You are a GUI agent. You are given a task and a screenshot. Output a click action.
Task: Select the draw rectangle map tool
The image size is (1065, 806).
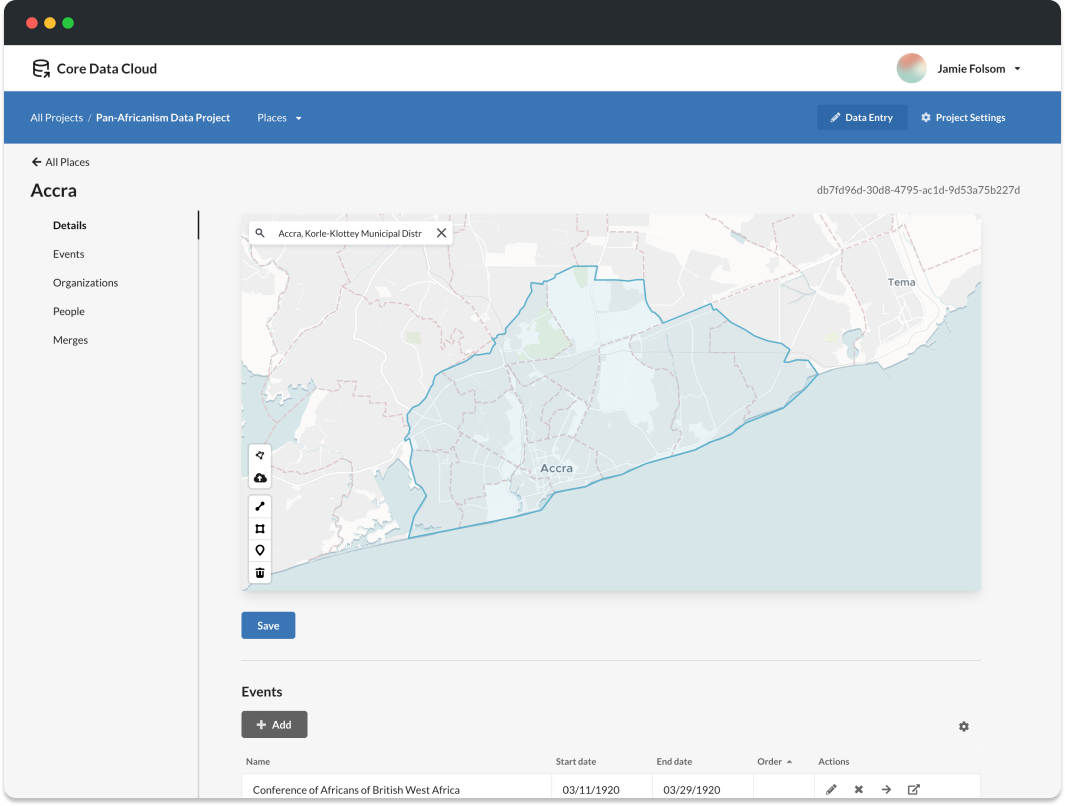260,528
